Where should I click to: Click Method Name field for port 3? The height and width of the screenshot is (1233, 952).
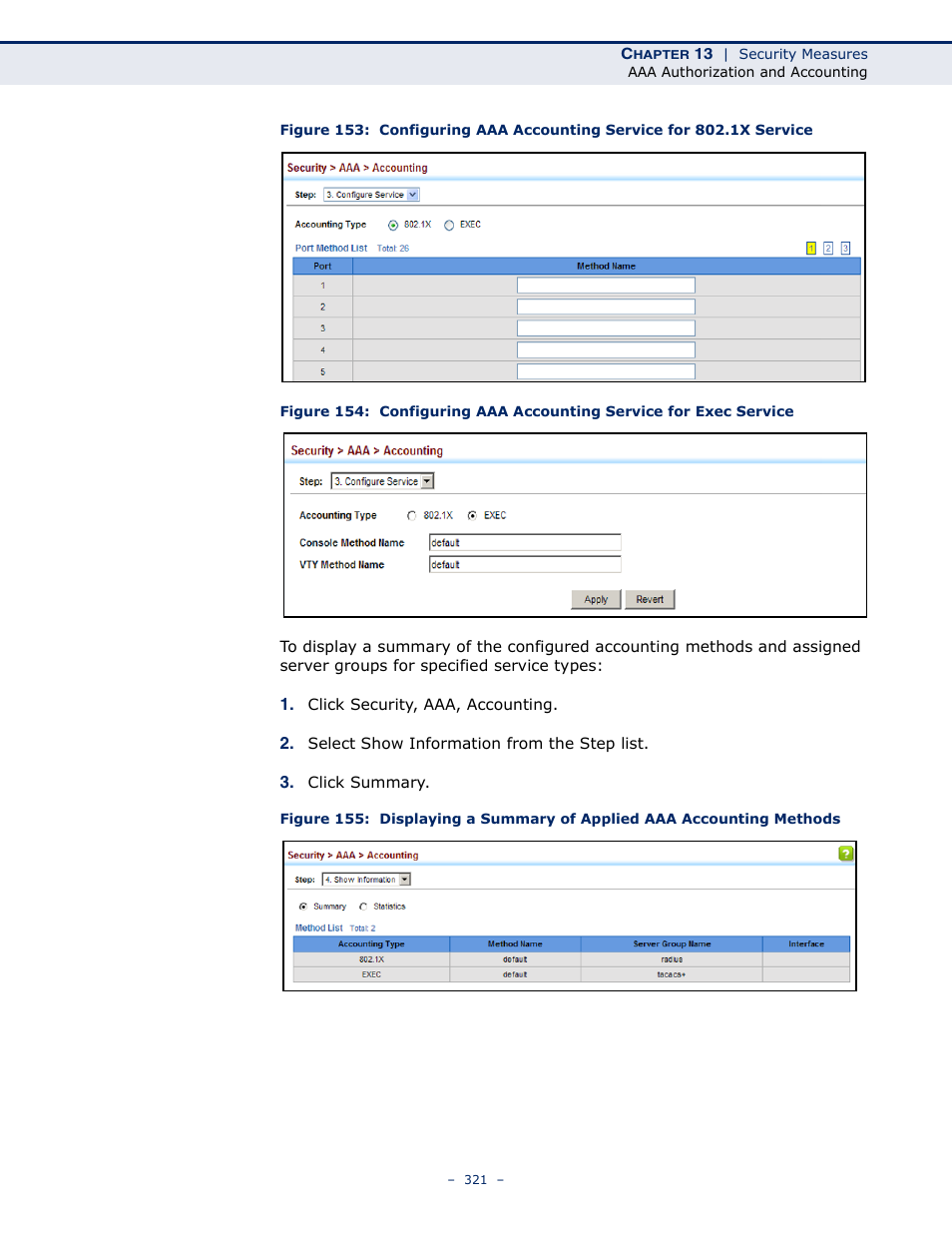[x=606, y=328]
